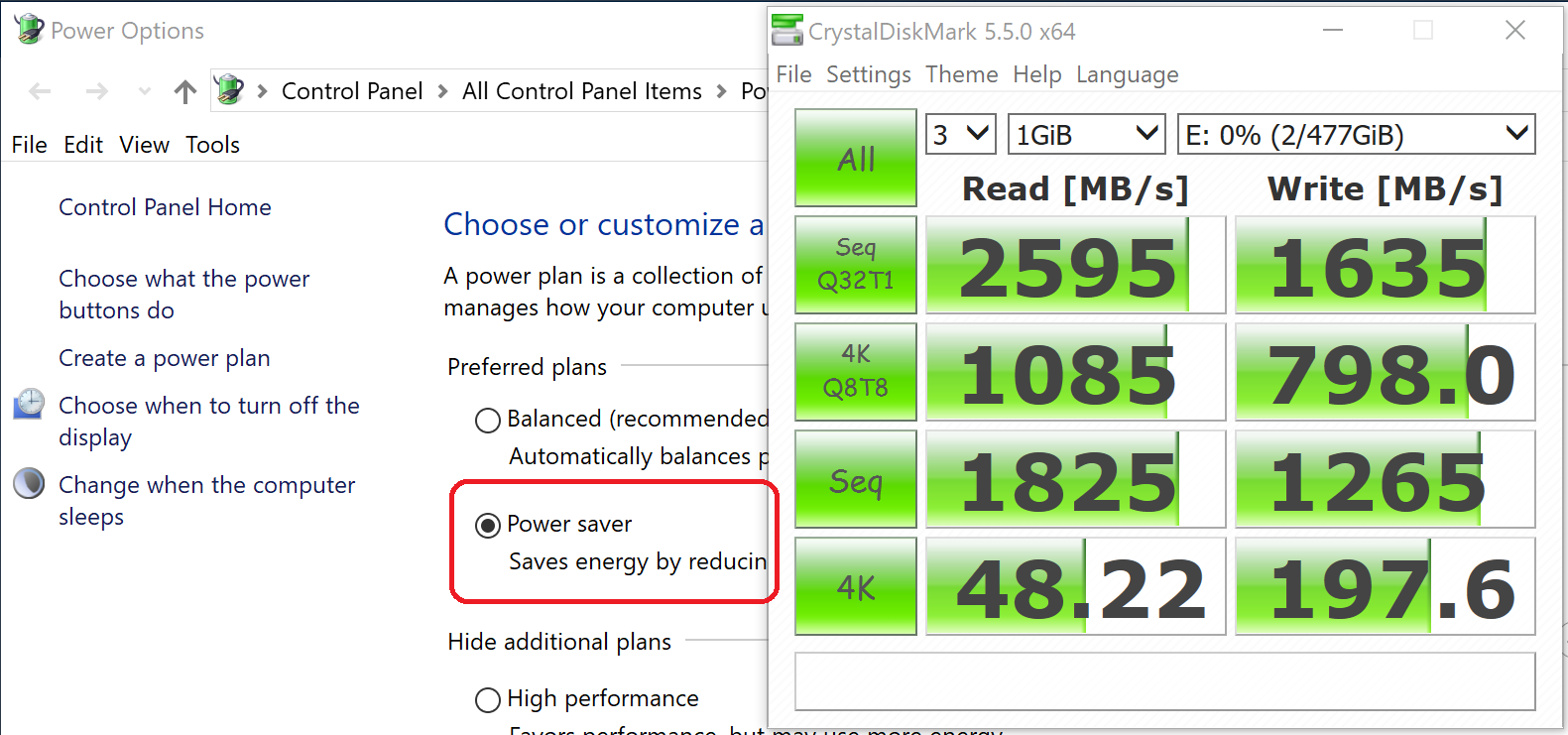
Task: Expand the E: drive selection dropdown
Action: (1355, 135)
